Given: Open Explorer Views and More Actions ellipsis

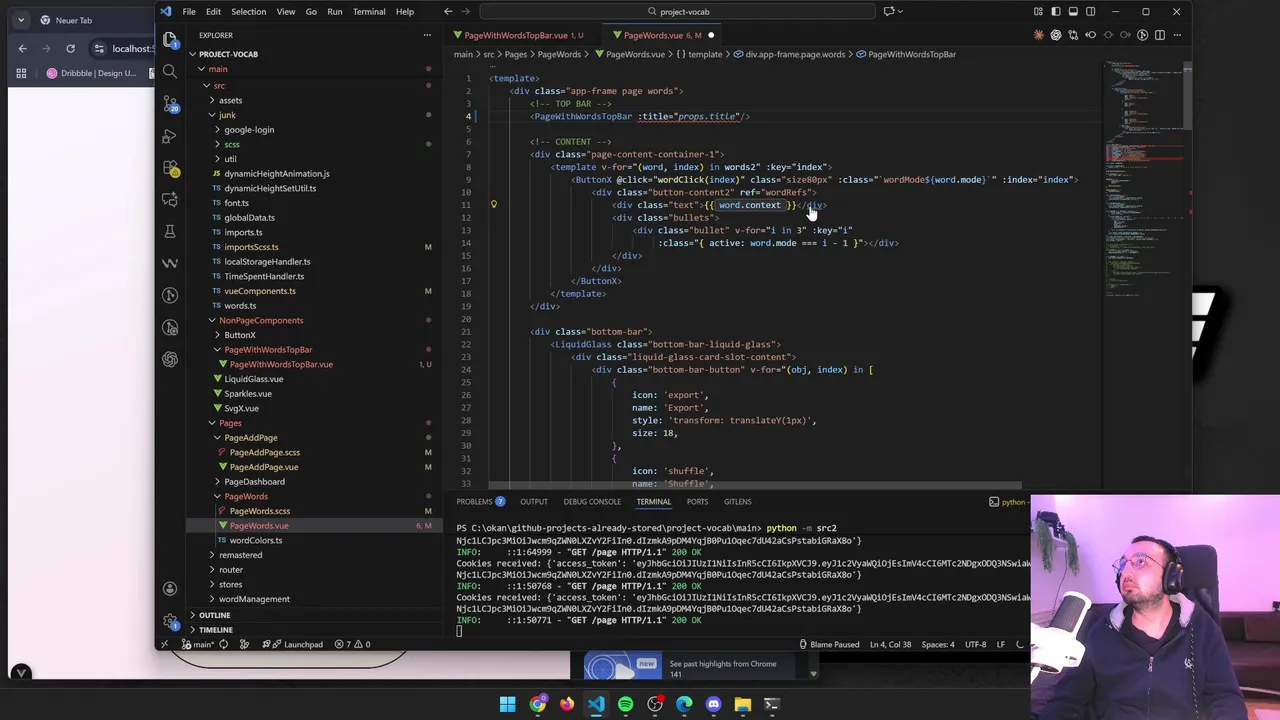Looking at the screenshot, I should (428, 35).
